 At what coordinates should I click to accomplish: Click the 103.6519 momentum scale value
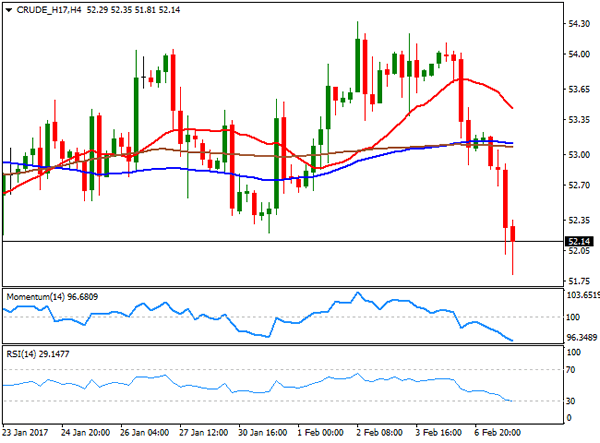(x=583, y=295)
